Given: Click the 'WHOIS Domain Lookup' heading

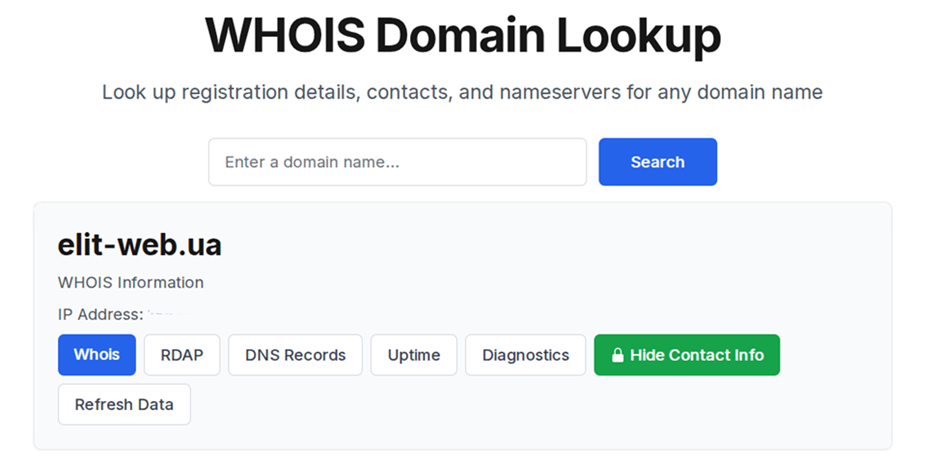Looking at the screenshot, I should point(462,36).
